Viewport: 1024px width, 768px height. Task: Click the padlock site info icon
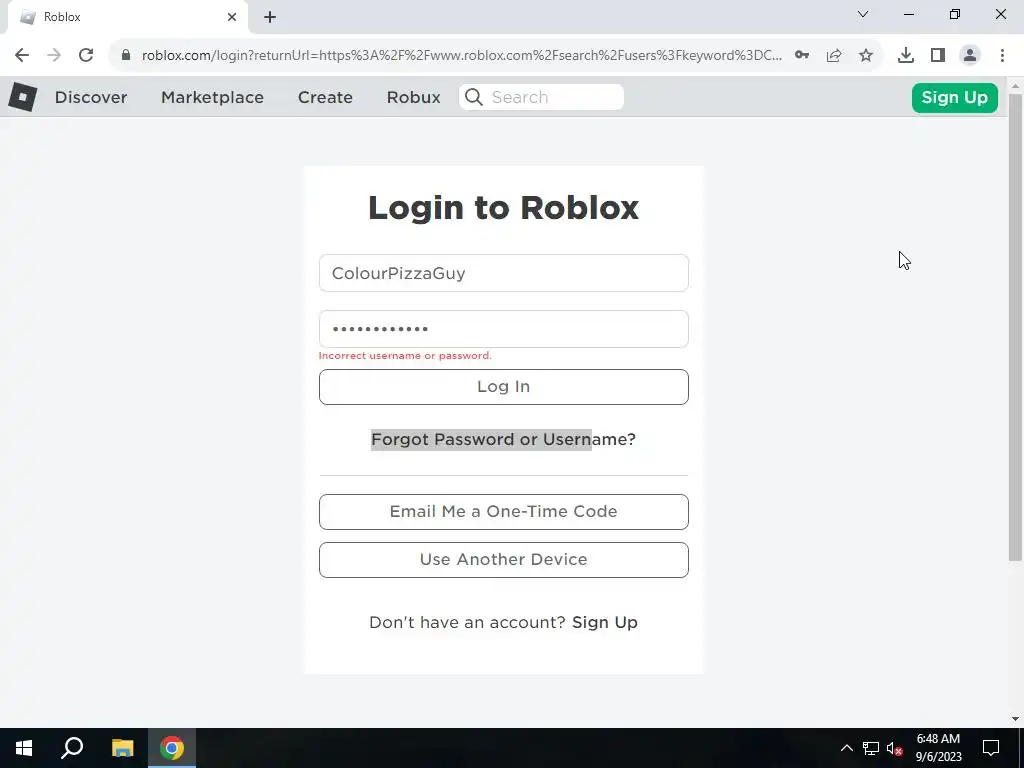[x=126, y=56]
